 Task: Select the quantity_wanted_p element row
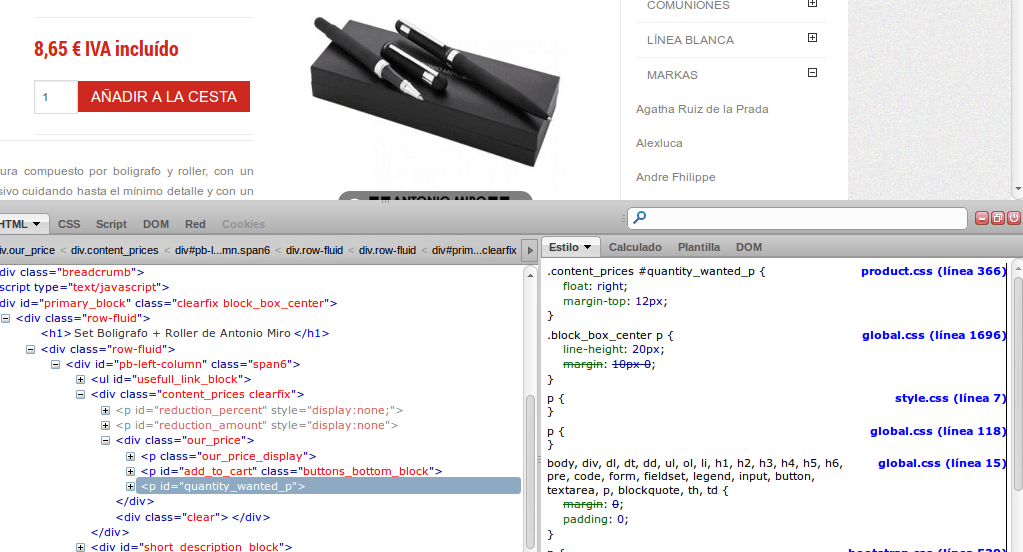[x=328, y=486]
